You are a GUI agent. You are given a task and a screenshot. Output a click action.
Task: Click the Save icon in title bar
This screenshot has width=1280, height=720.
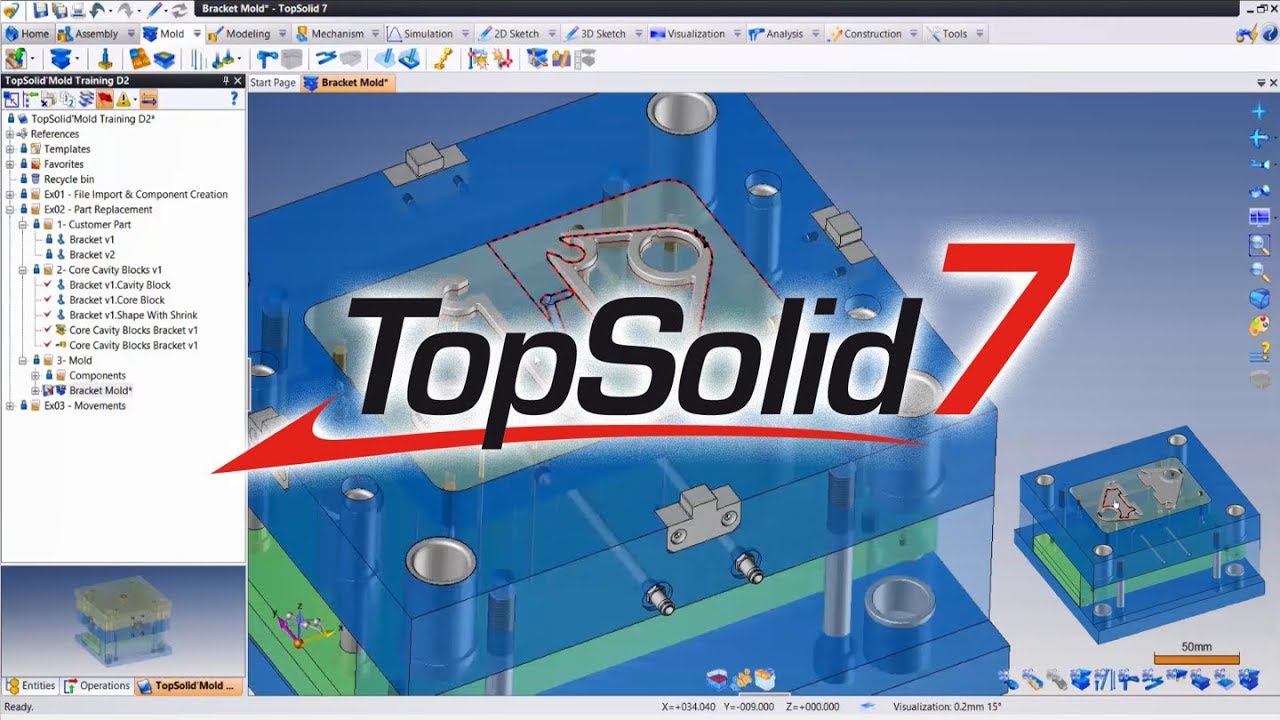click(41, 9)
